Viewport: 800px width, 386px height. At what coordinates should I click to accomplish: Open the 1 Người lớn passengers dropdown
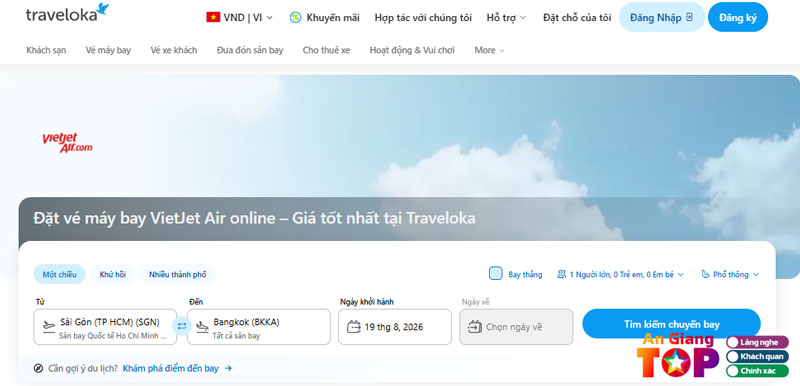[620, 274]
